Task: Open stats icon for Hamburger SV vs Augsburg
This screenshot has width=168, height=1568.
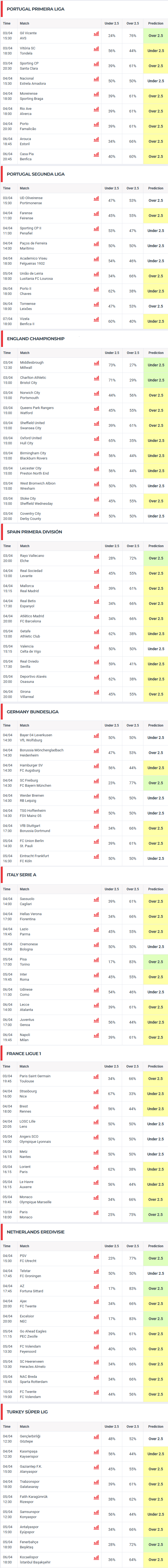Action: [x=97, y=766]
